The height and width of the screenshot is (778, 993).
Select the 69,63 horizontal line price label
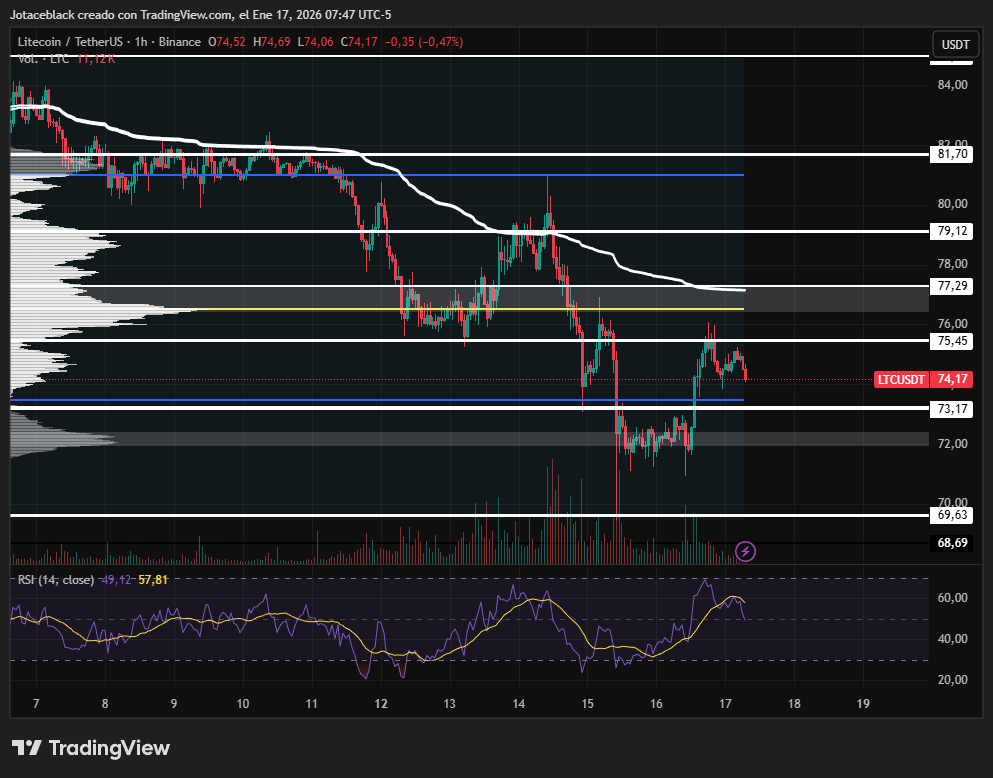(x=952, y=515)
